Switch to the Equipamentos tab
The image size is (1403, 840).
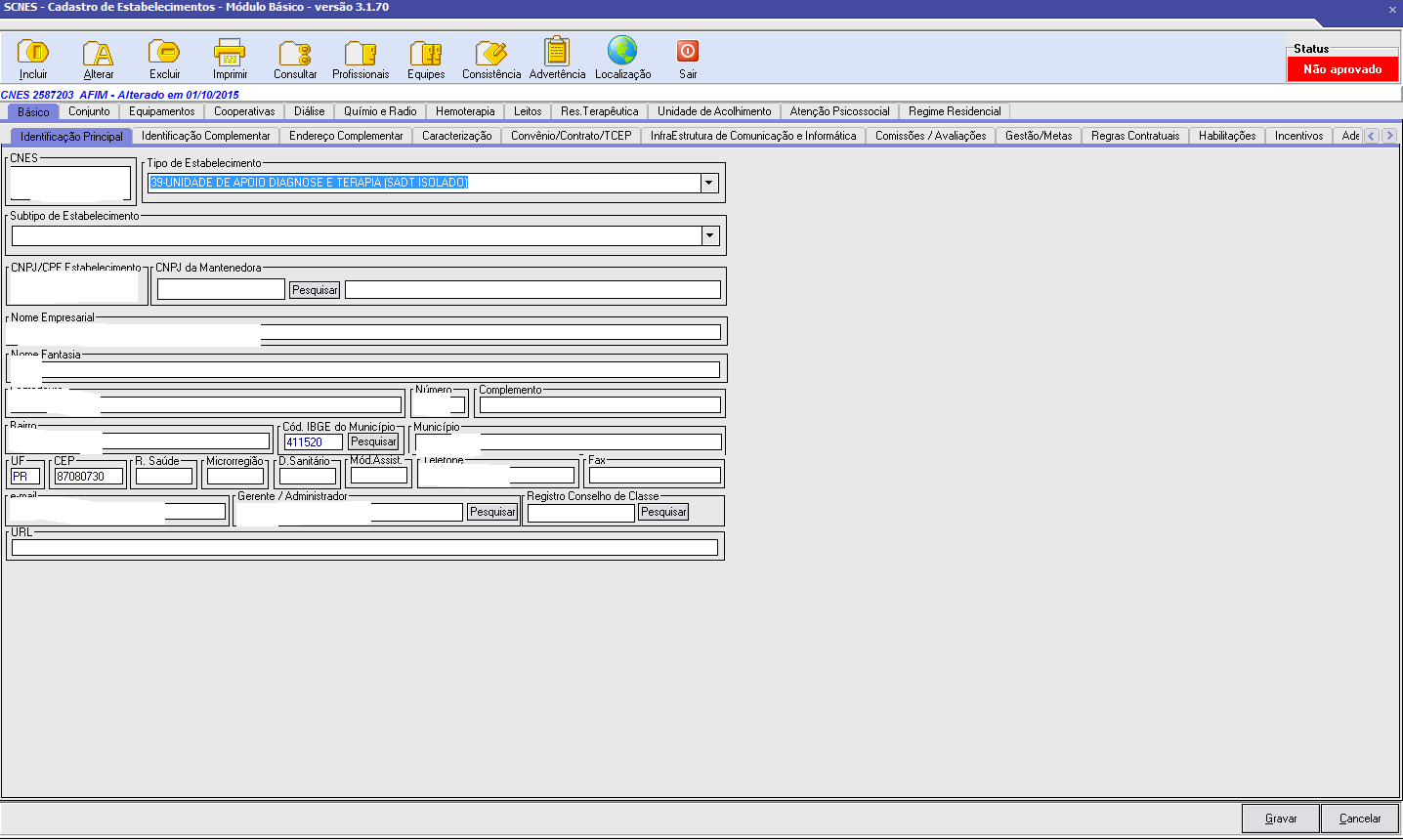pos(162,111)
